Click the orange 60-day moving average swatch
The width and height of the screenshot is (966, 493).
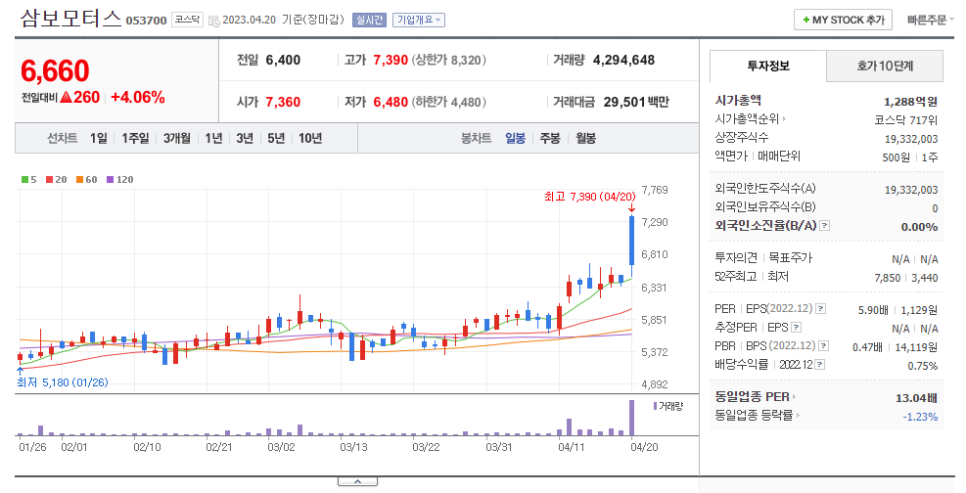[x=79, y=179]
